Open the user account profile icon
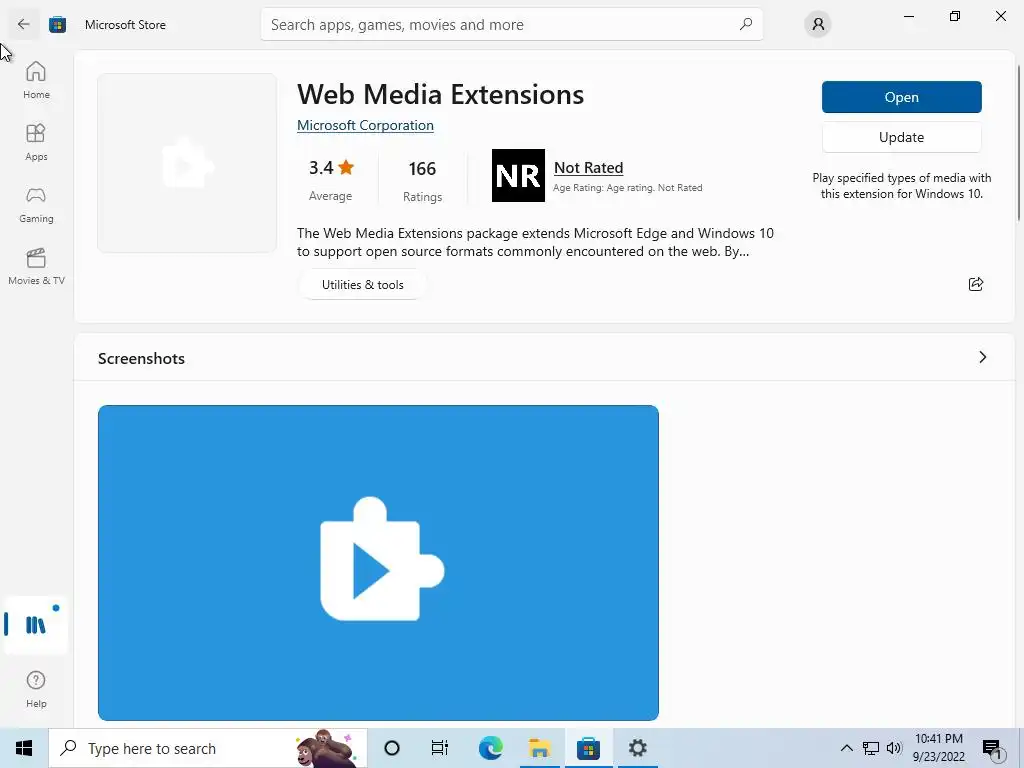The height and width of the screenshot is (768, 1024). pos(818,25)
